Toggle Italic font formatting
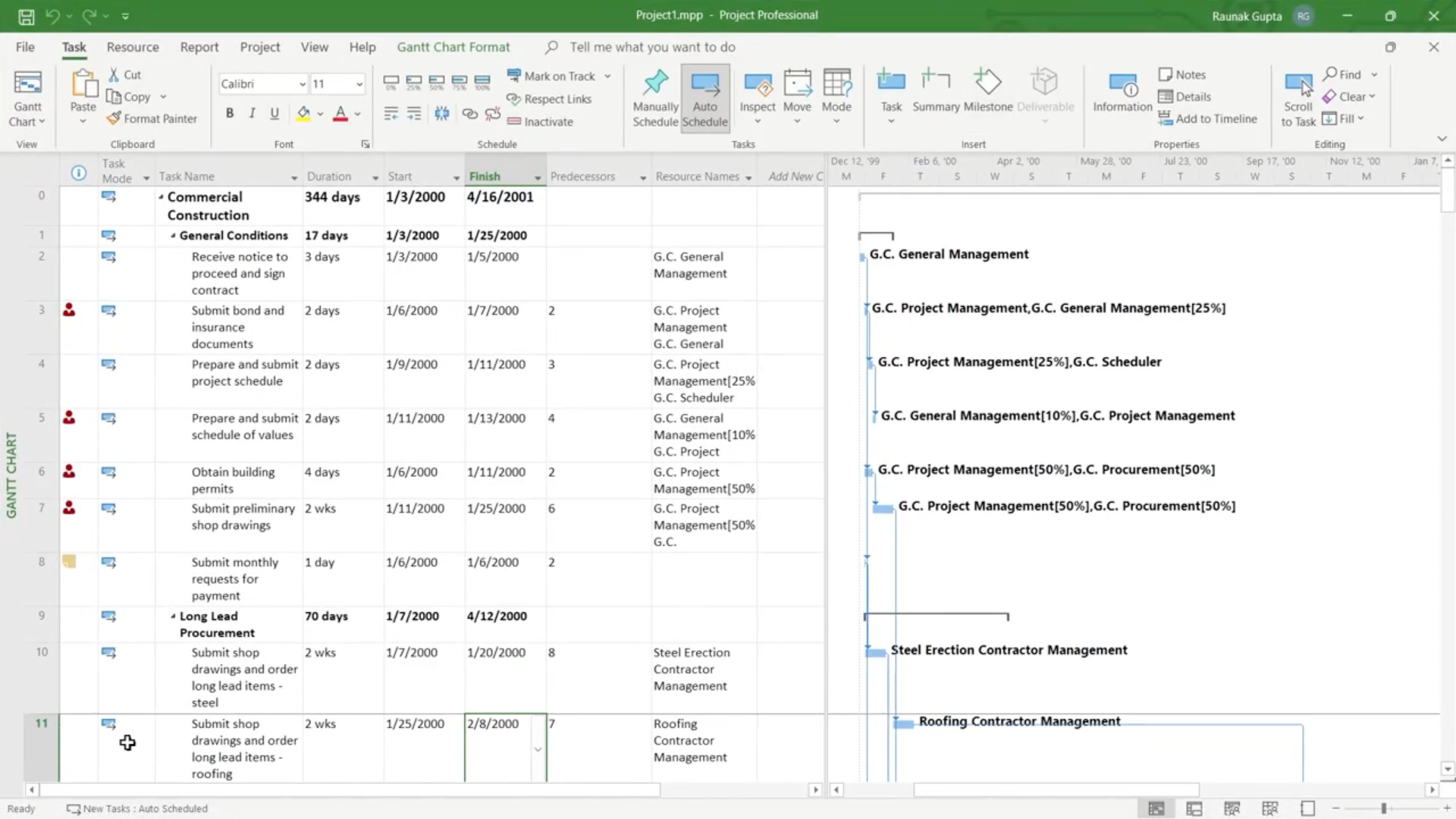This screenshot has height=819, width=1456. click(x=252, y=114)
